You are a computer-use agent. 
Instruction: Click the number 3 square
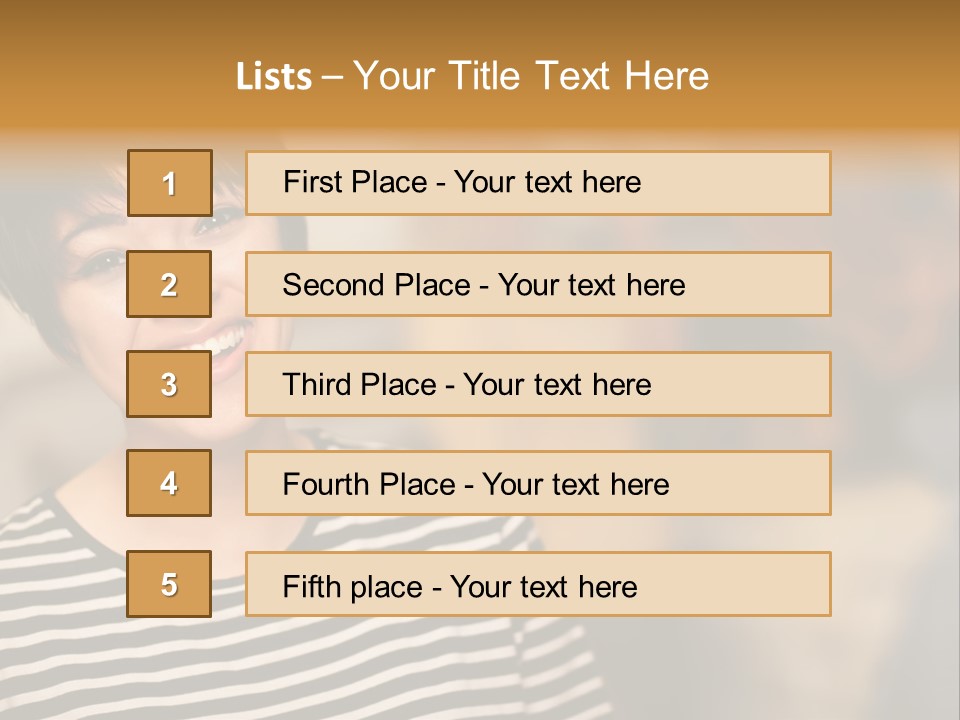click(x=169, y=384)
